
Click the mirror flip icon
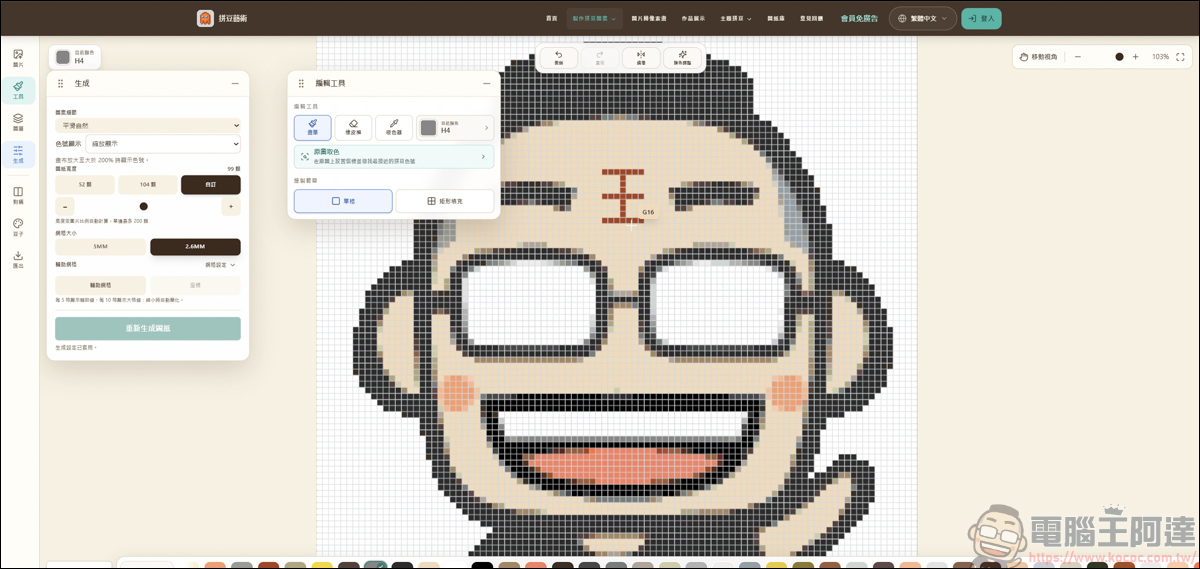[641, 58]
